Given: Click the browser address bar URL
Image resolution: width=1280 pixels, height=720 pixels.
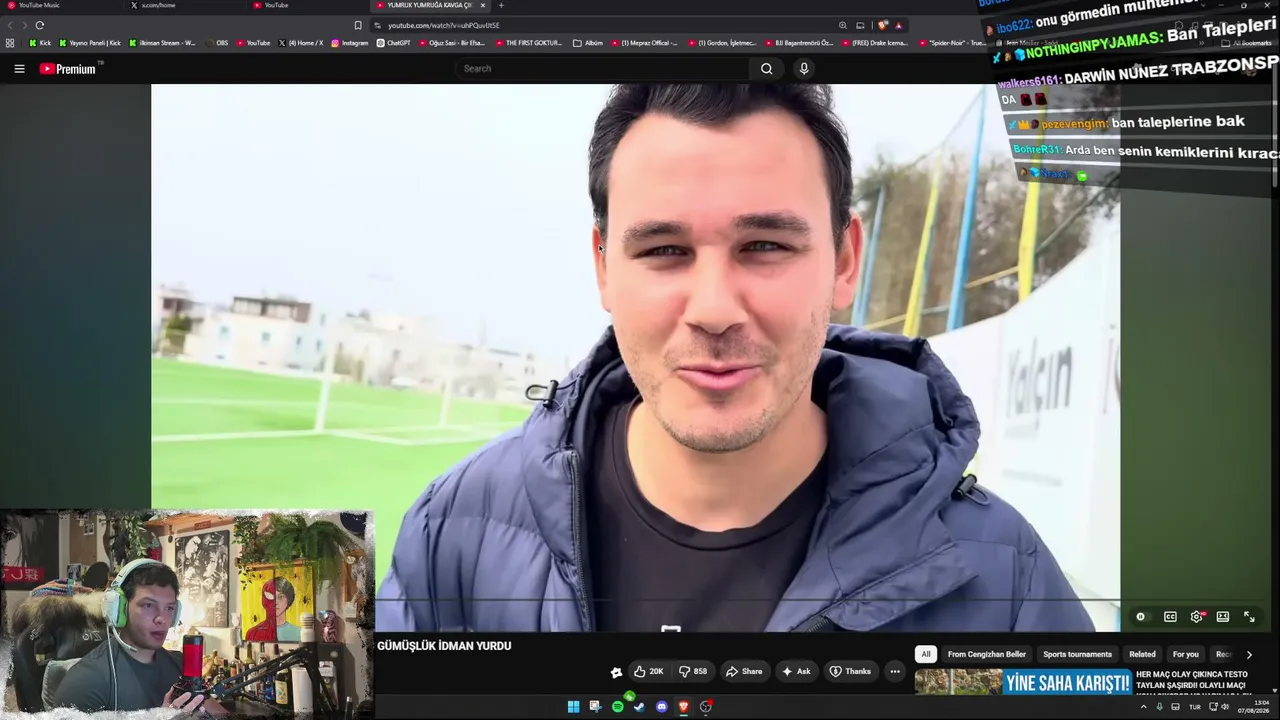Looking at the screenshot, I should point(444,25).
